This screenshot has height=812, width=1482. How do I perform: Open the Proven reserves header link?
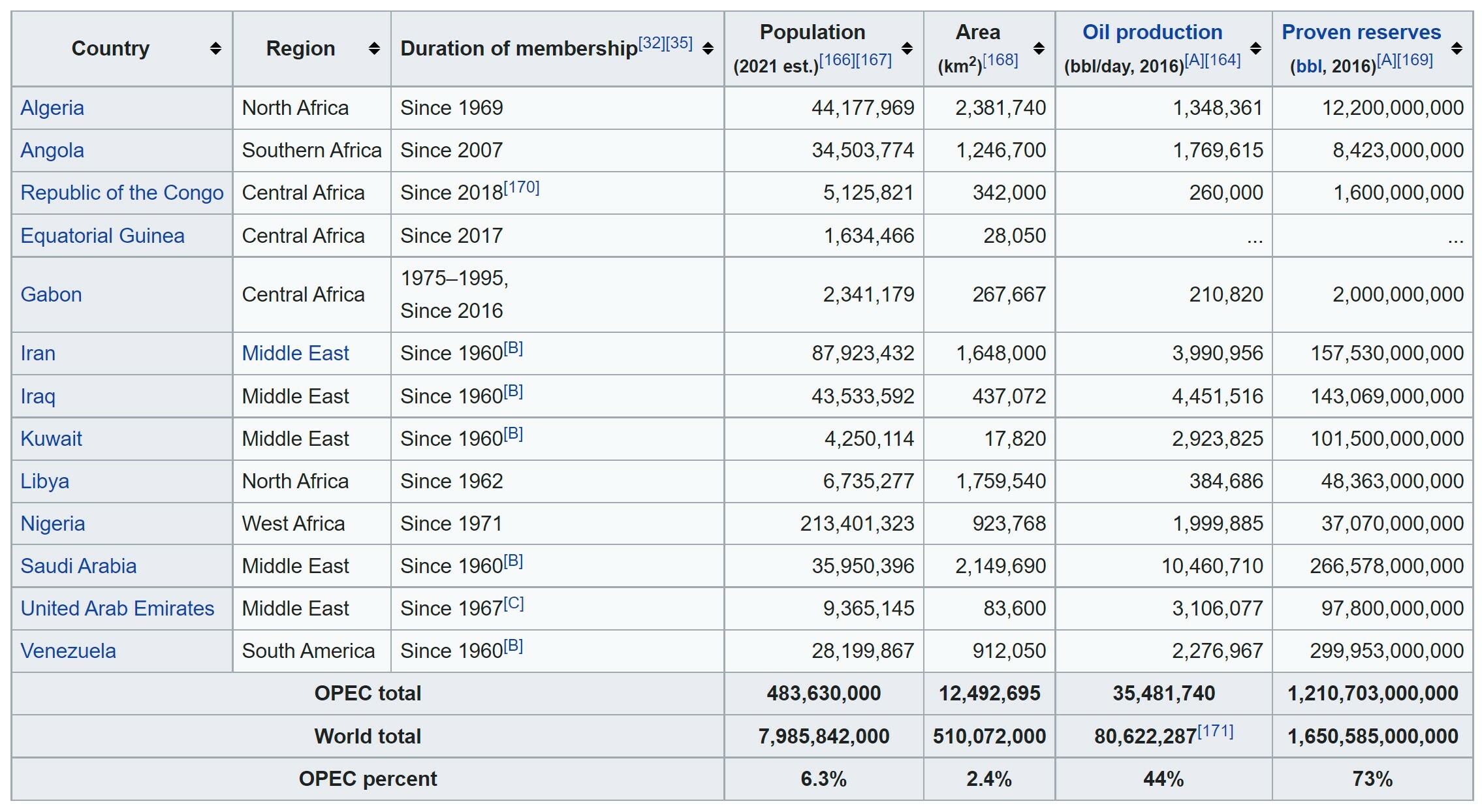coord(1361,32)
